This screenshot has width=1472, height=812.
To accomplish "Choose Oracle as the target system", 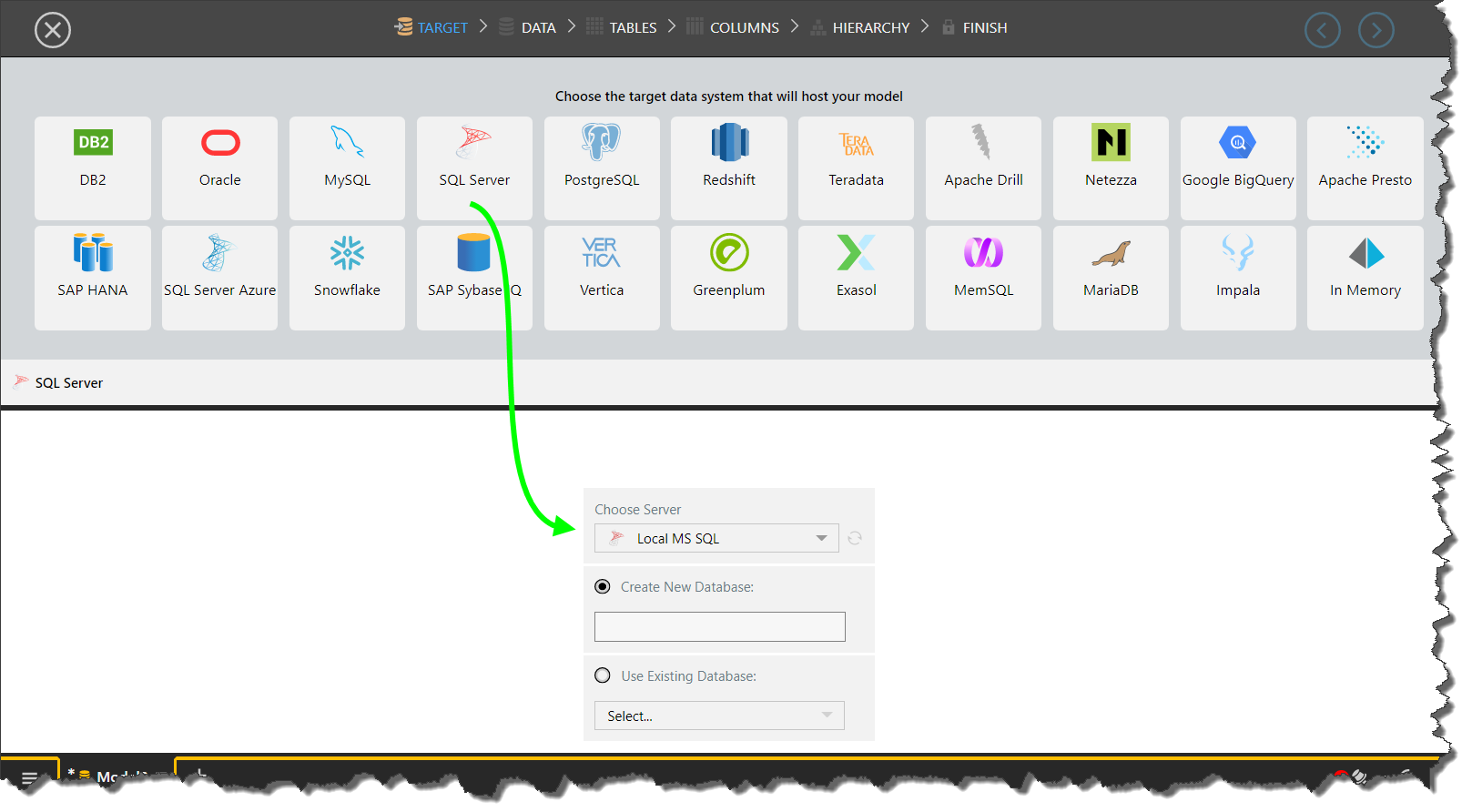I will (x=220, y=143).
